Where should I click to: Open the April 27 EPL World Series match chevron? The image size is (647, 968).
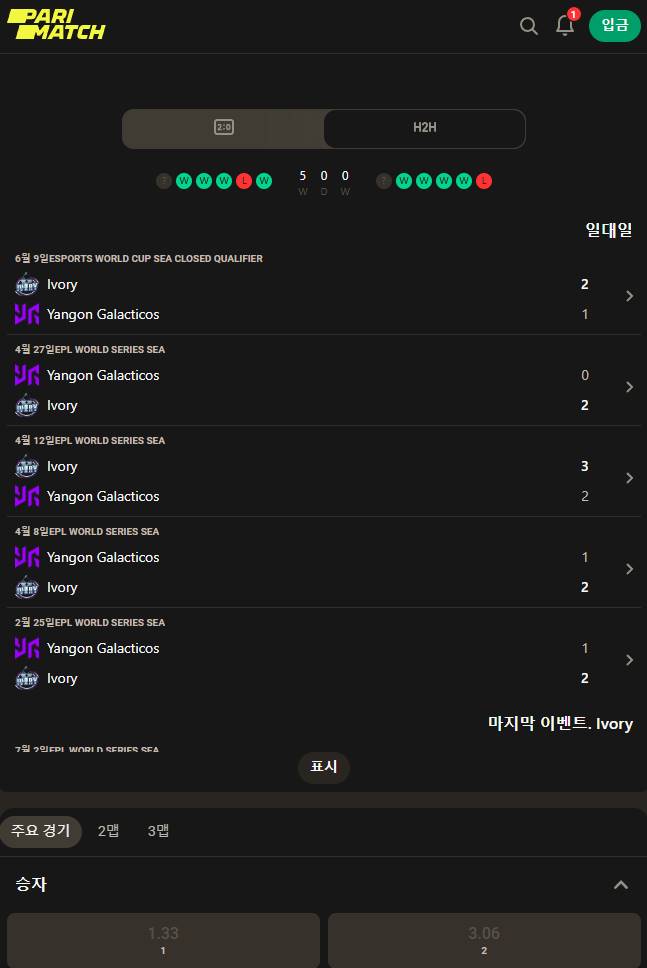coord(629,387)
